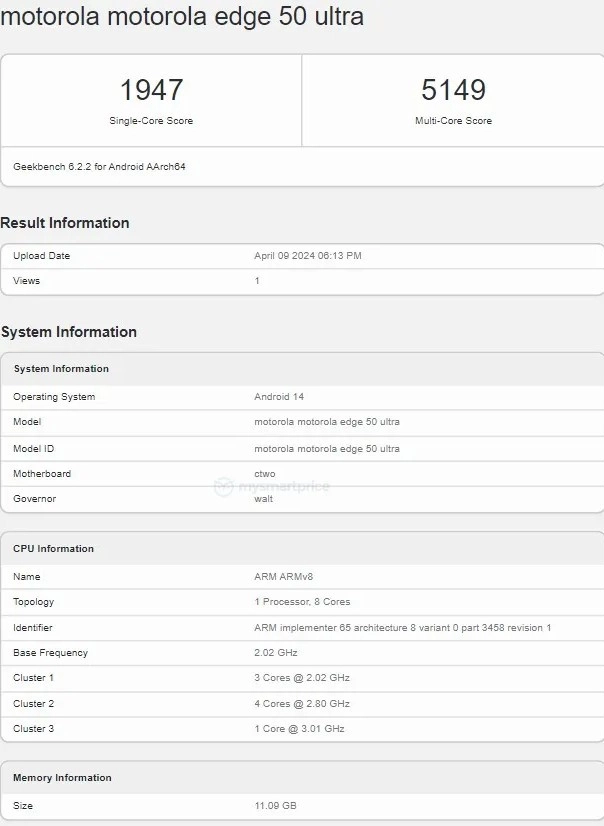This screenshot has height=826, width=604.
Task: Click the CPU 'Name' row label
Action: tap(27, 576)
